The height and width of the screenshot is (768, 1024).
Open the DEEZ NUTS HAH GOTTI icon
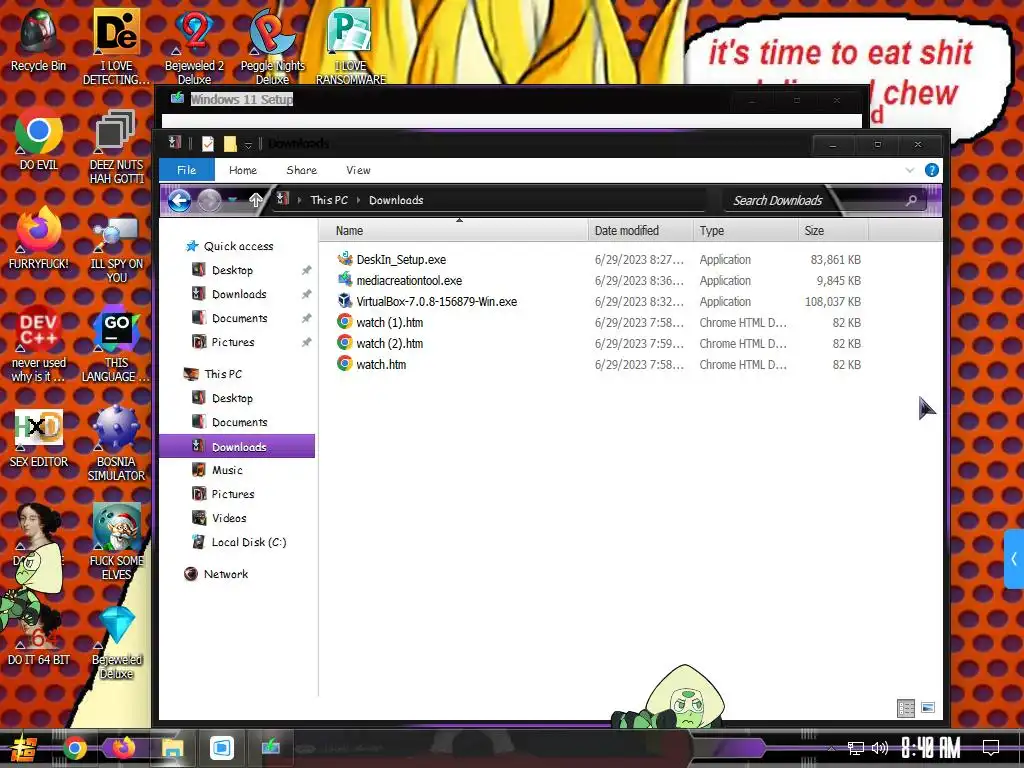pos(116,146)
